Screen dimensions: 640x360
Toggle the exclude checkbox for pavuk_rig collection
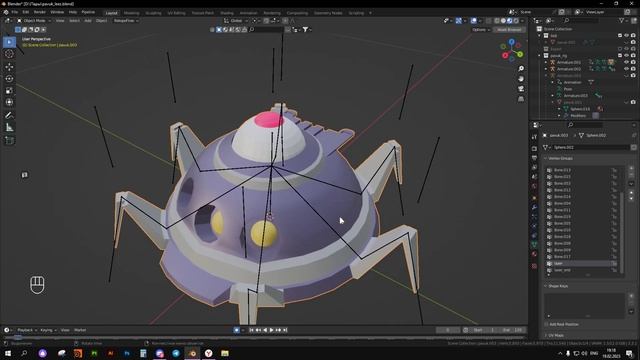(620, 56)
